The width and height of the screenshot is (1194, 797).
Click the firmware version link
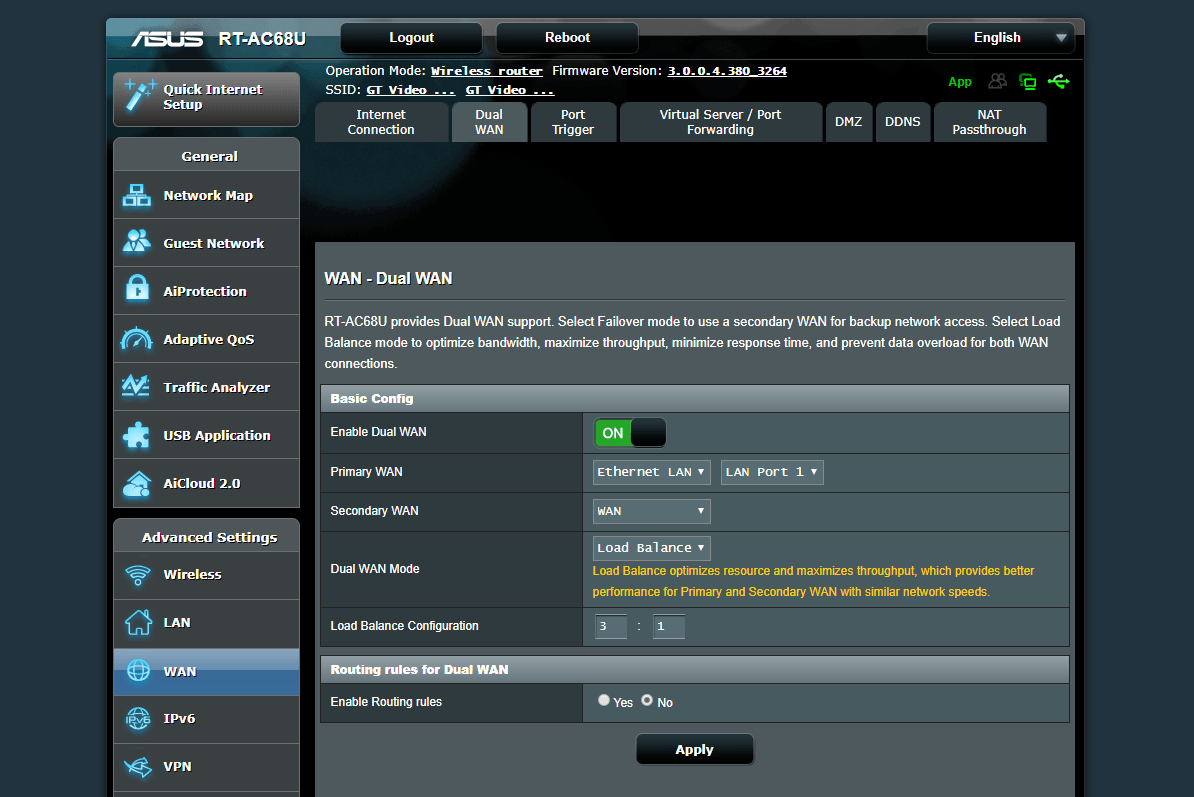727,71
